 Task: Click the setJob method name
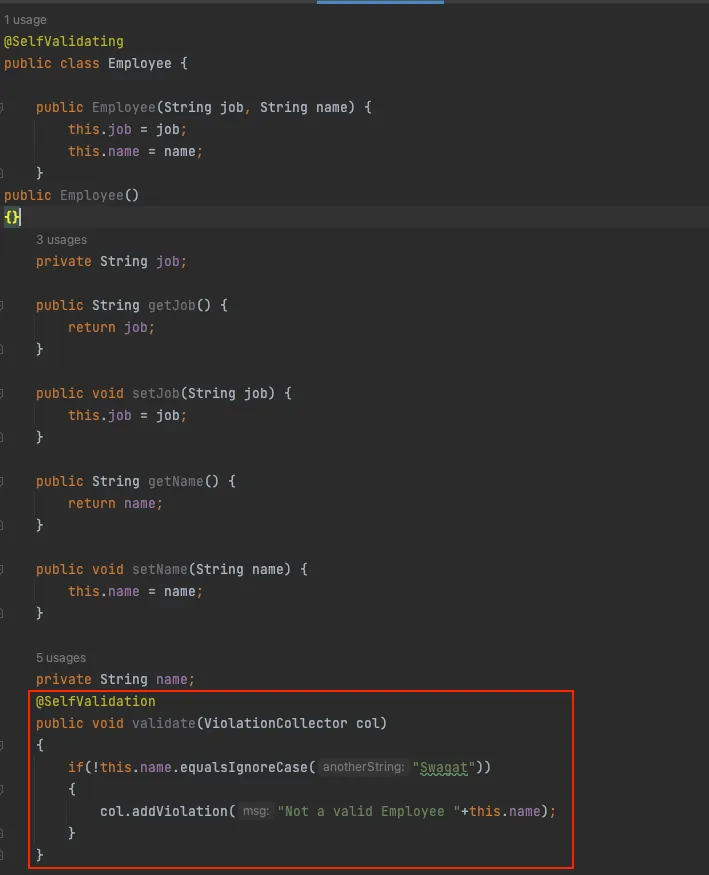coord(156,393)
